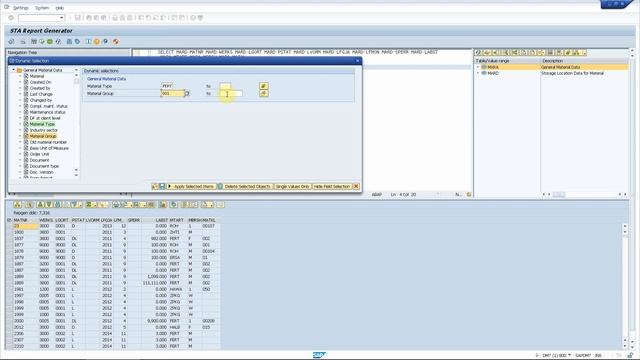Open multiple selection for Material Type
The height and width of the screenshot is (360, 640).
point(263,86)
